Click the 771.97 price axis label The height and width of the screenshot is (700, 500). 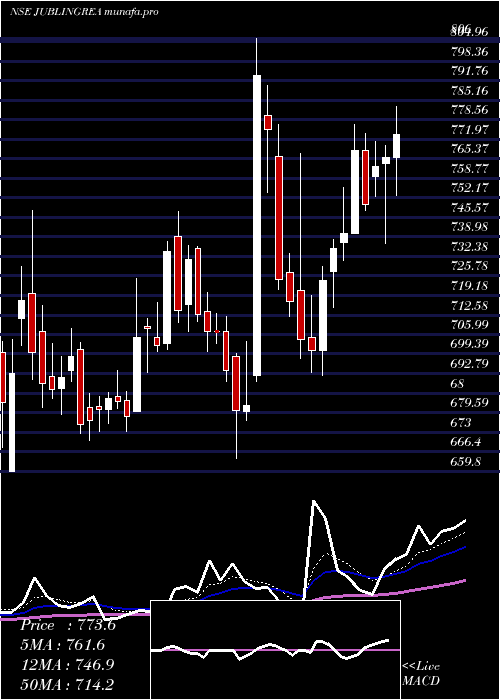point(469,129)
